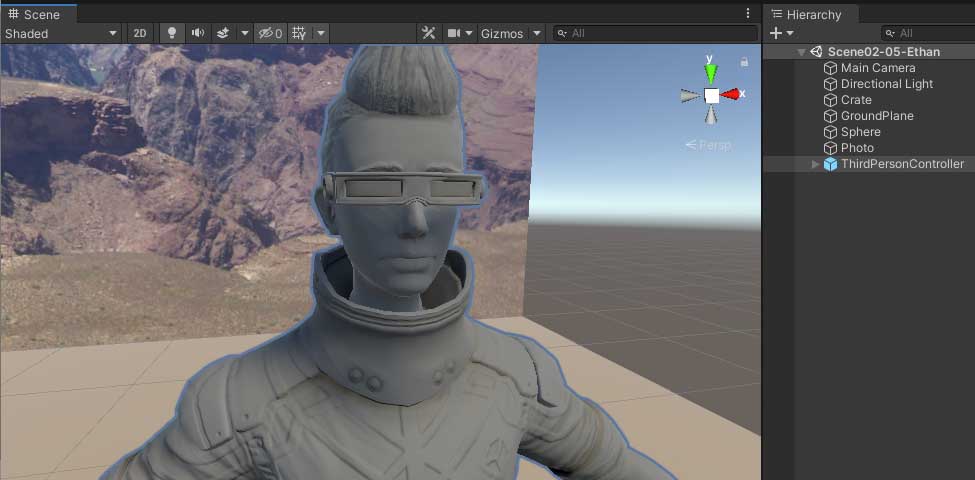Click the blue ThirdPersonController prefab icon
975x480 pixels.
(830, 164)
